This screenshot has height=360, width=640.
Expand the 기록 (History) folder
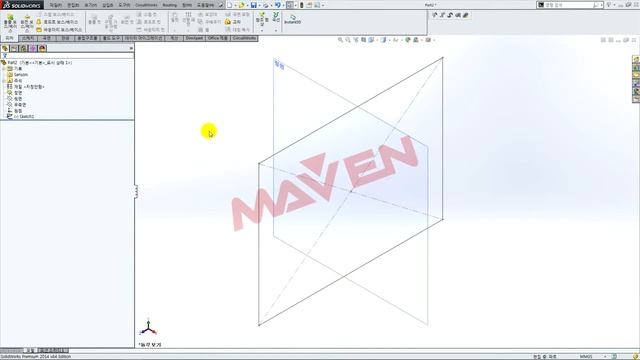coord(4,69)
